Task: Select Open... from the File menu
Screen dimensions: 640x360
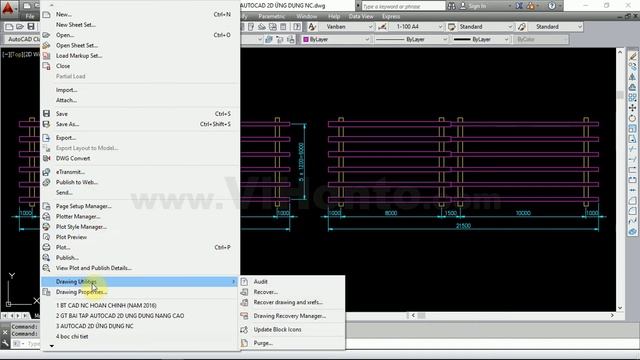Action: 139,35
